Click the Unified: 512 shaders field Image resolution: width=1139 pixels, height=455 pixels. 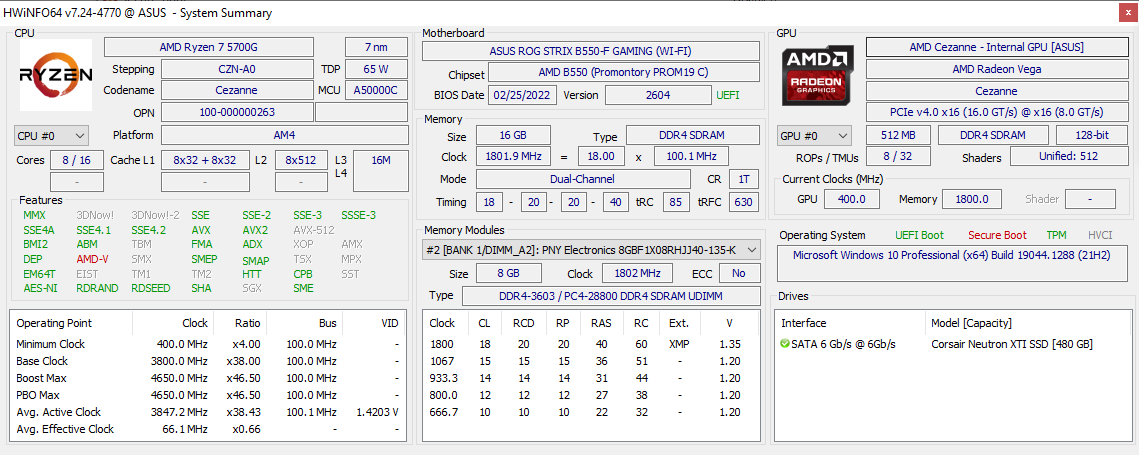pos(1069,156)
